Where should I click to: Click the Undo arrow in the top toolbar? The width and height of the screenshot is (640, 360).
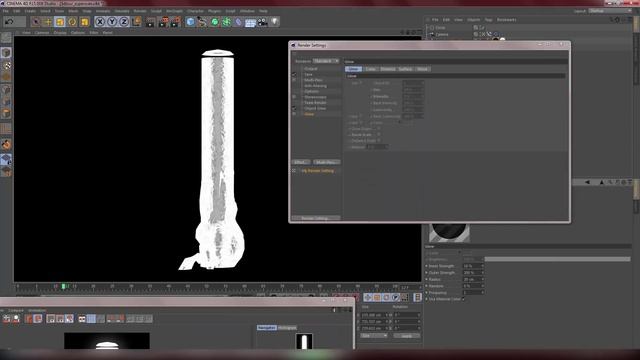click(9, 22)
